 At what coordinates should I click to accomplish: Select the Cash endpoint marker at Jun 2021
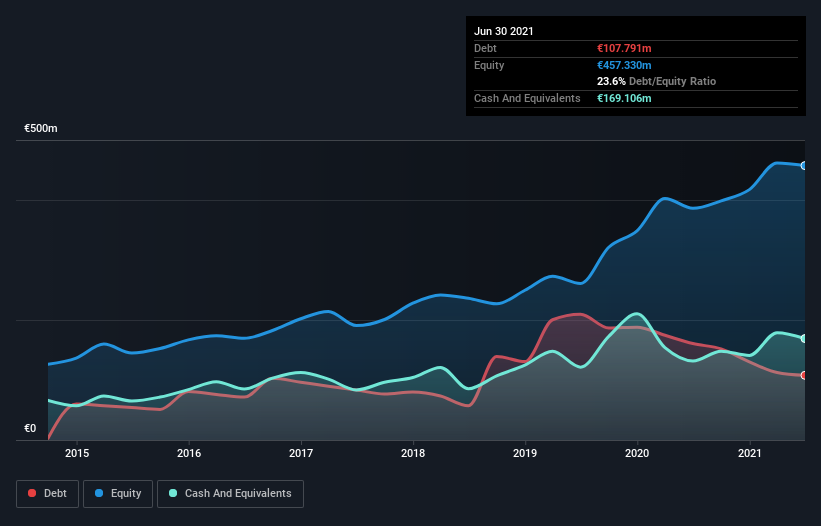[804, 339]
